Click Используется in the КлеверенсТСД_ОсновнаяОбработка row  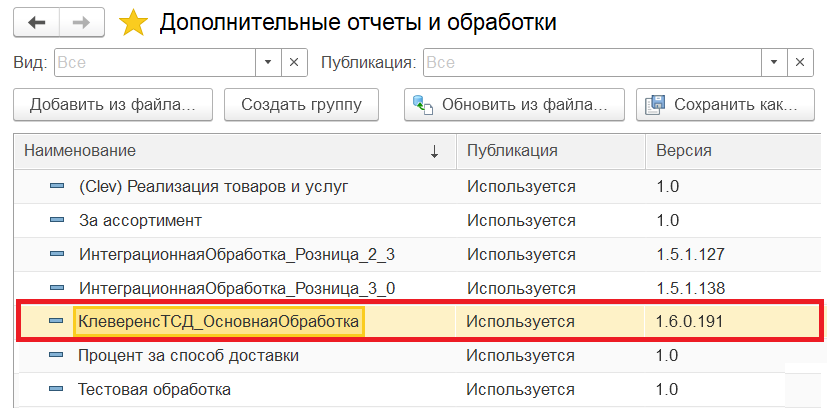click(521, 322)
